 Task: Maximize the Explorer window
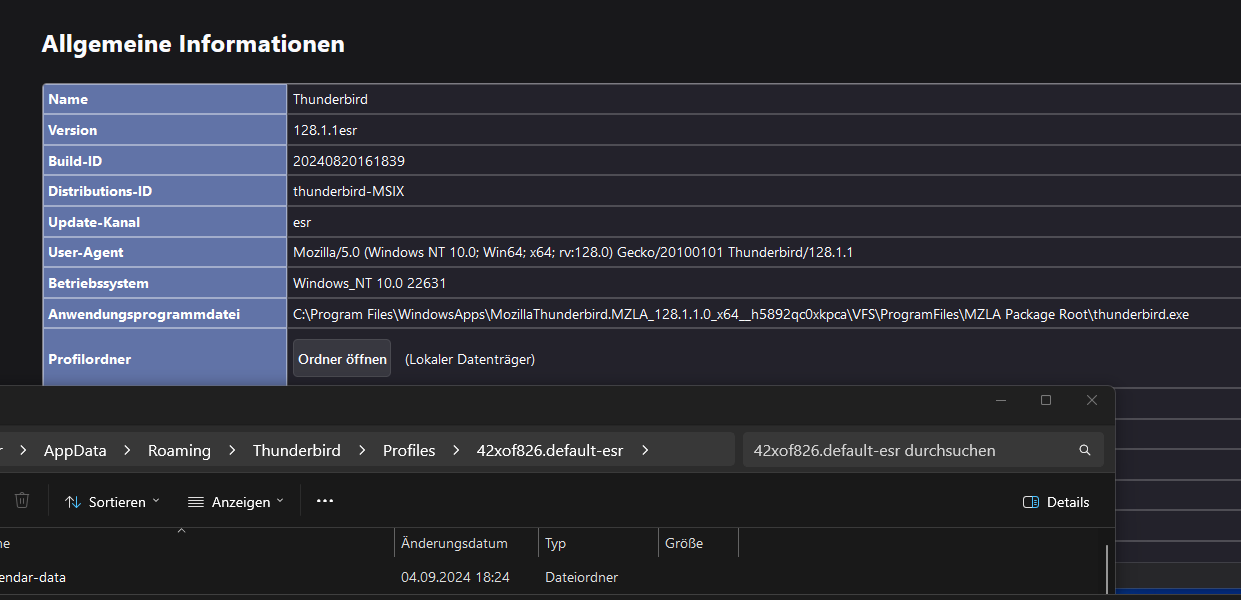tap(1046, 400)
